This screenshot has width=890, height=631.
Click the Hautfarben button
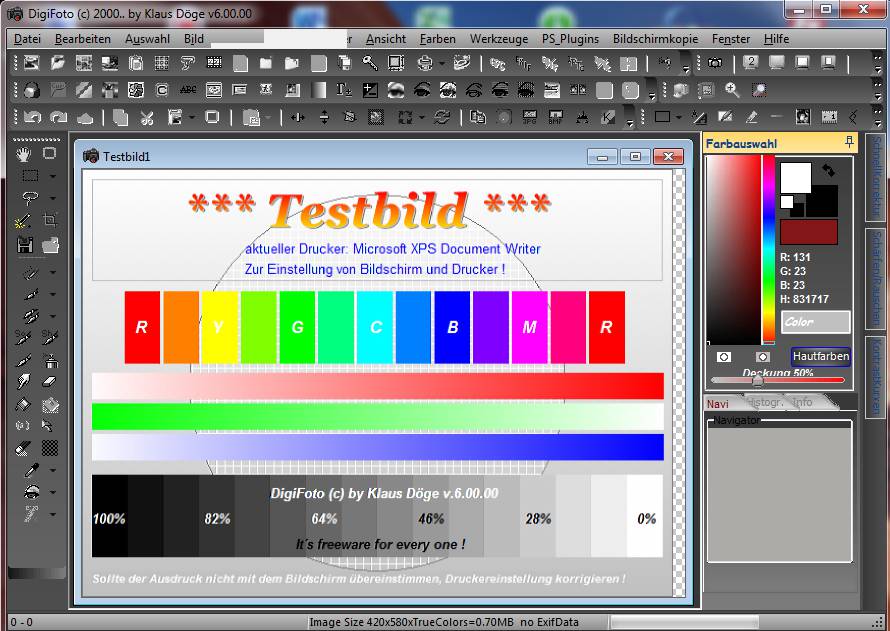tap(820, 356)
